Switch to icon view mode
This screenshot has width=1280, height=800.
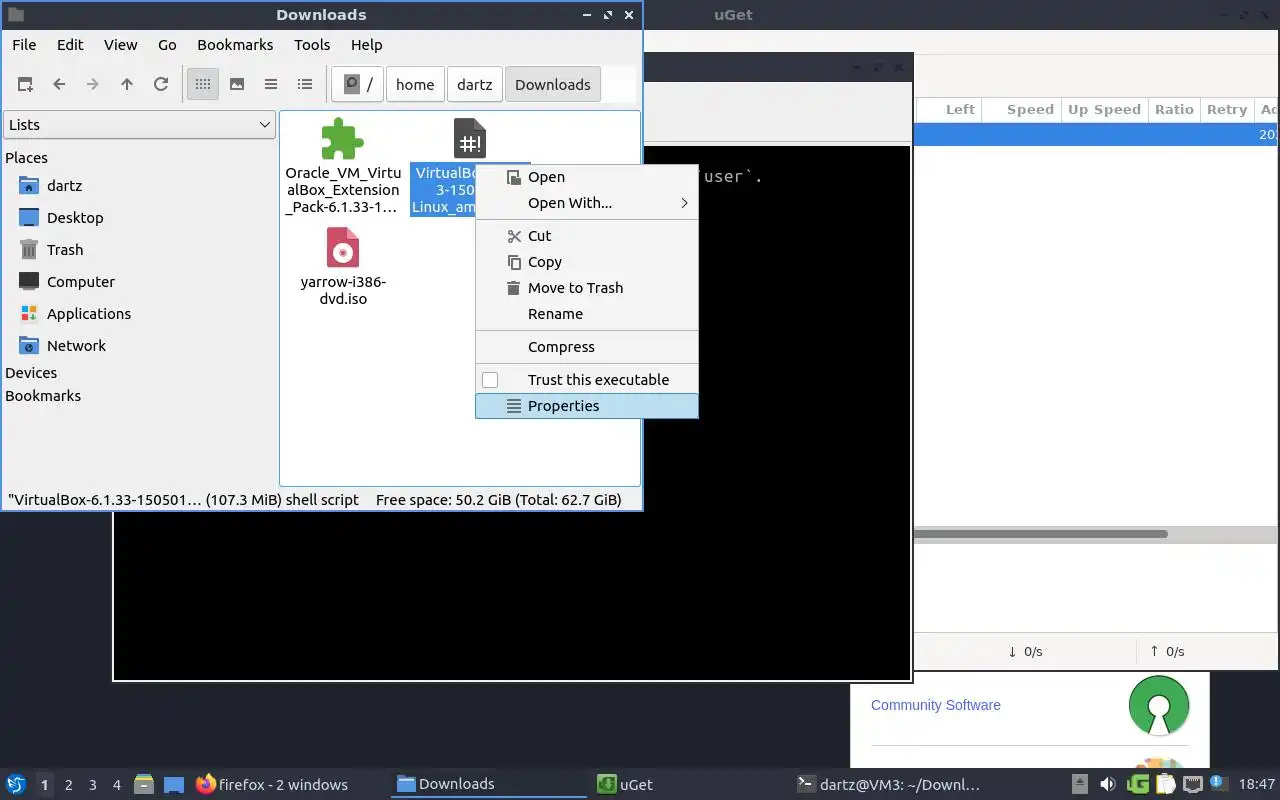point(203,85)
